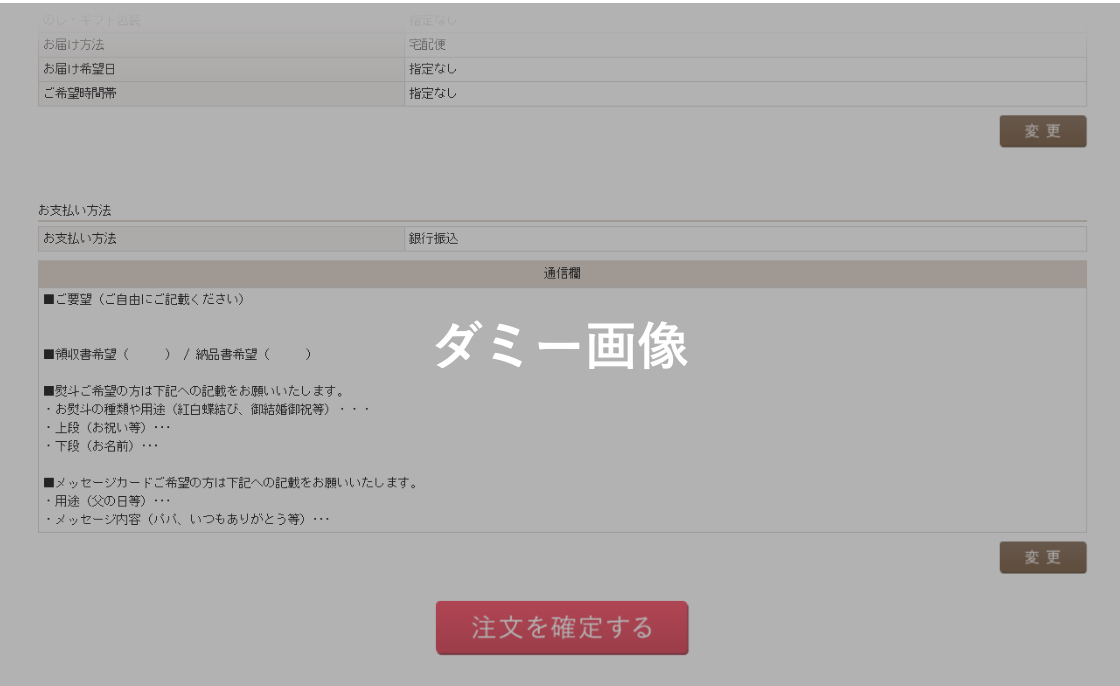Select the 銀行振込 payment value
The height and width of the screenshot is (686, 1120).
point(433,239)
